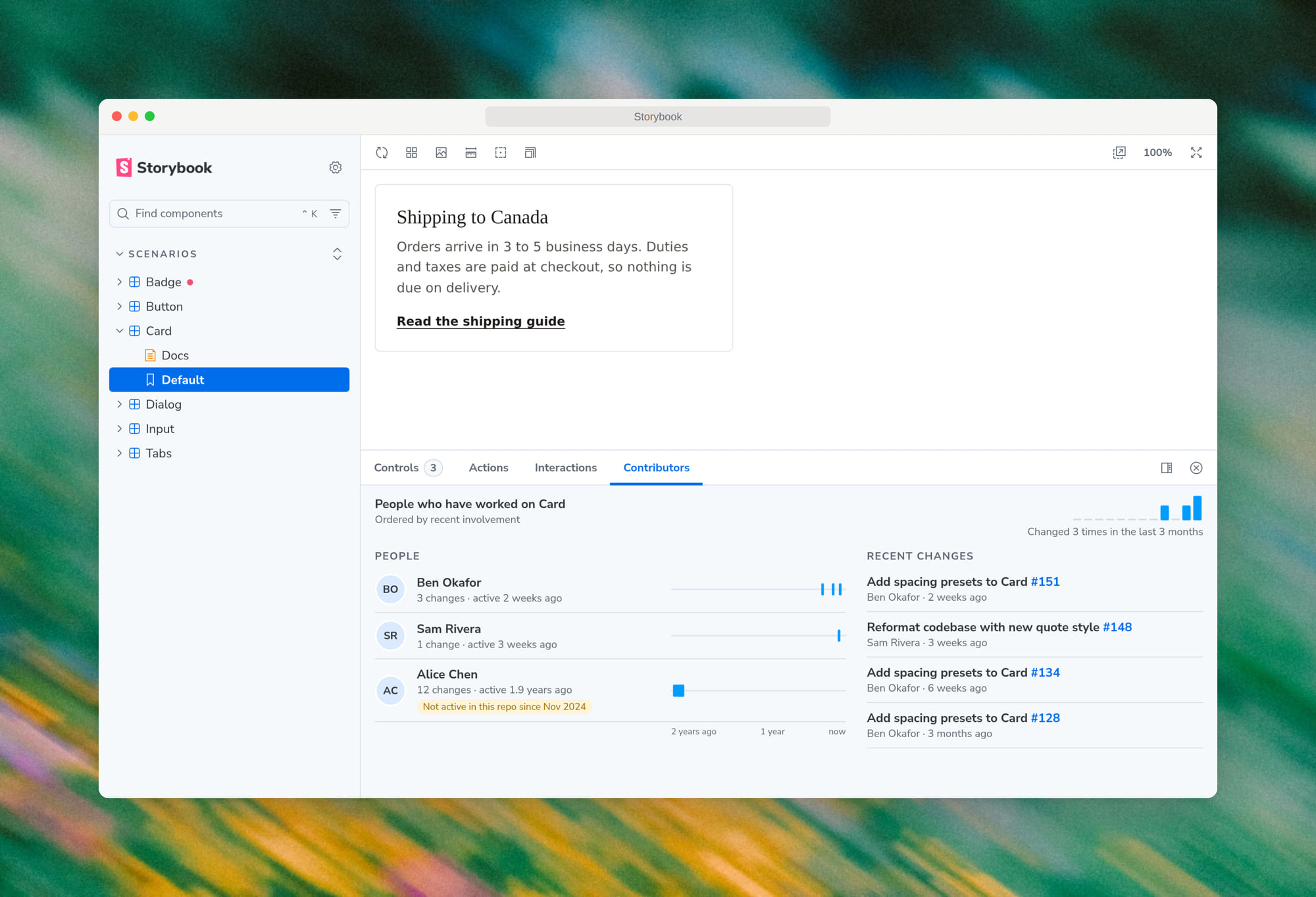Open pull request #128 link
This screenshot has height=897, width=1316.
tap(1045, 718)
